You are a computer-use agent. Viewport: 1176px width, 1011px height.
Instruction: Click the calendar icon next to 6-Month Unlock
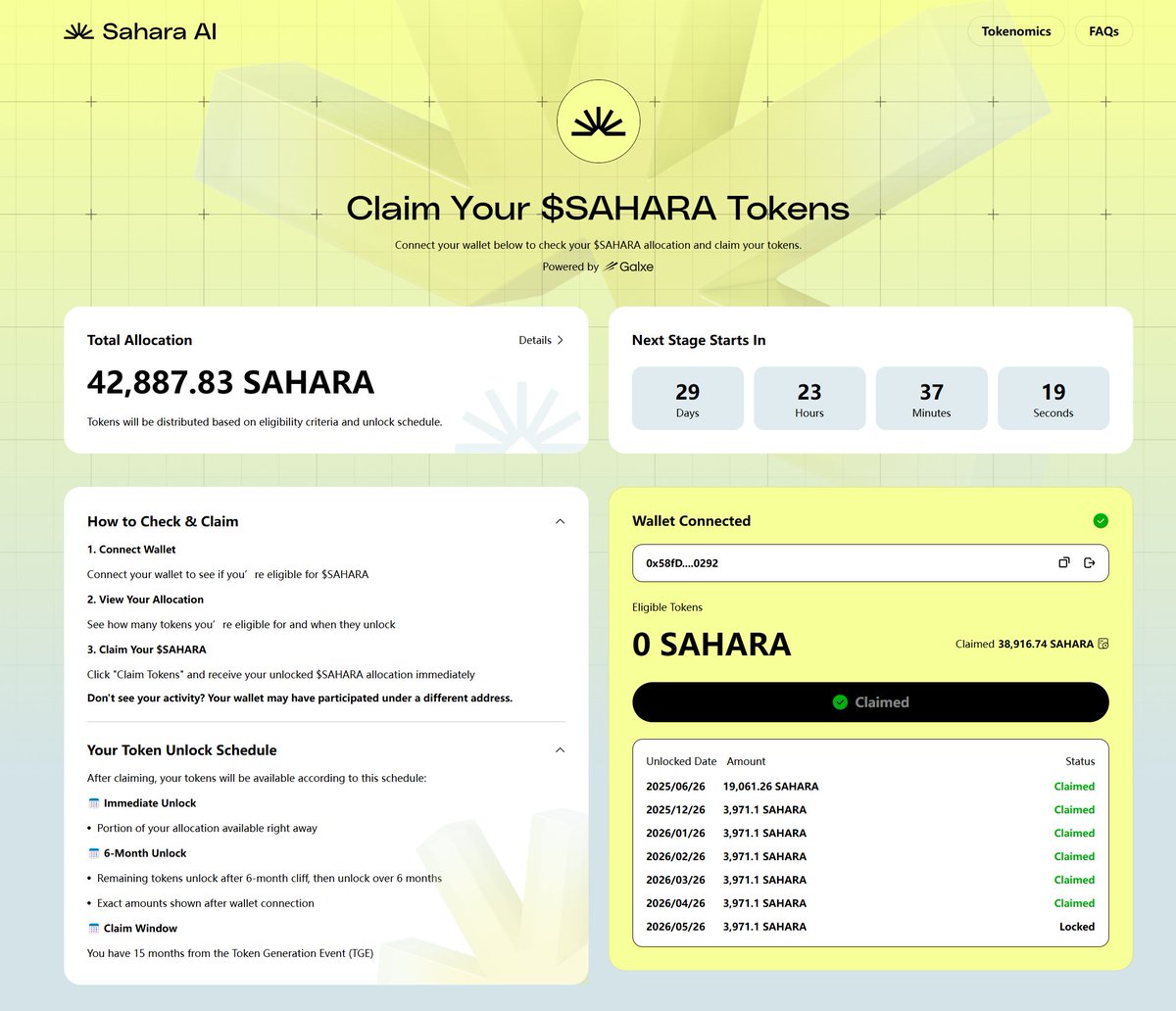point(94,853)
